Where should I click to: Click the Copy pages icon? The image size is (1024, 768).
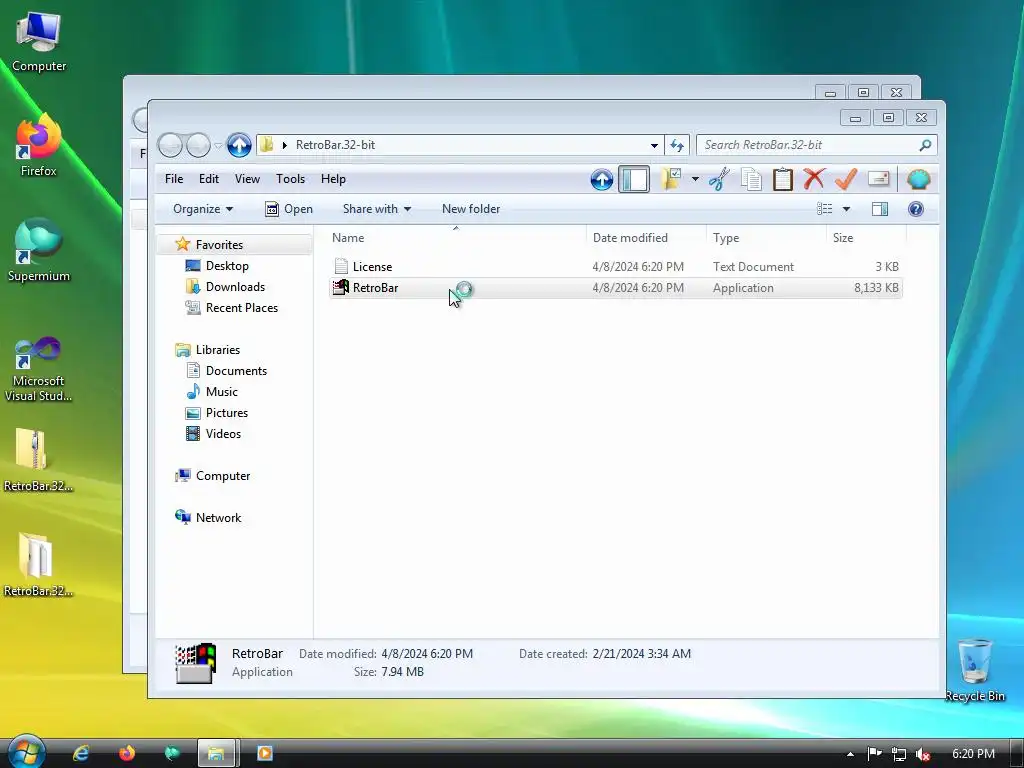pos(751,179)
